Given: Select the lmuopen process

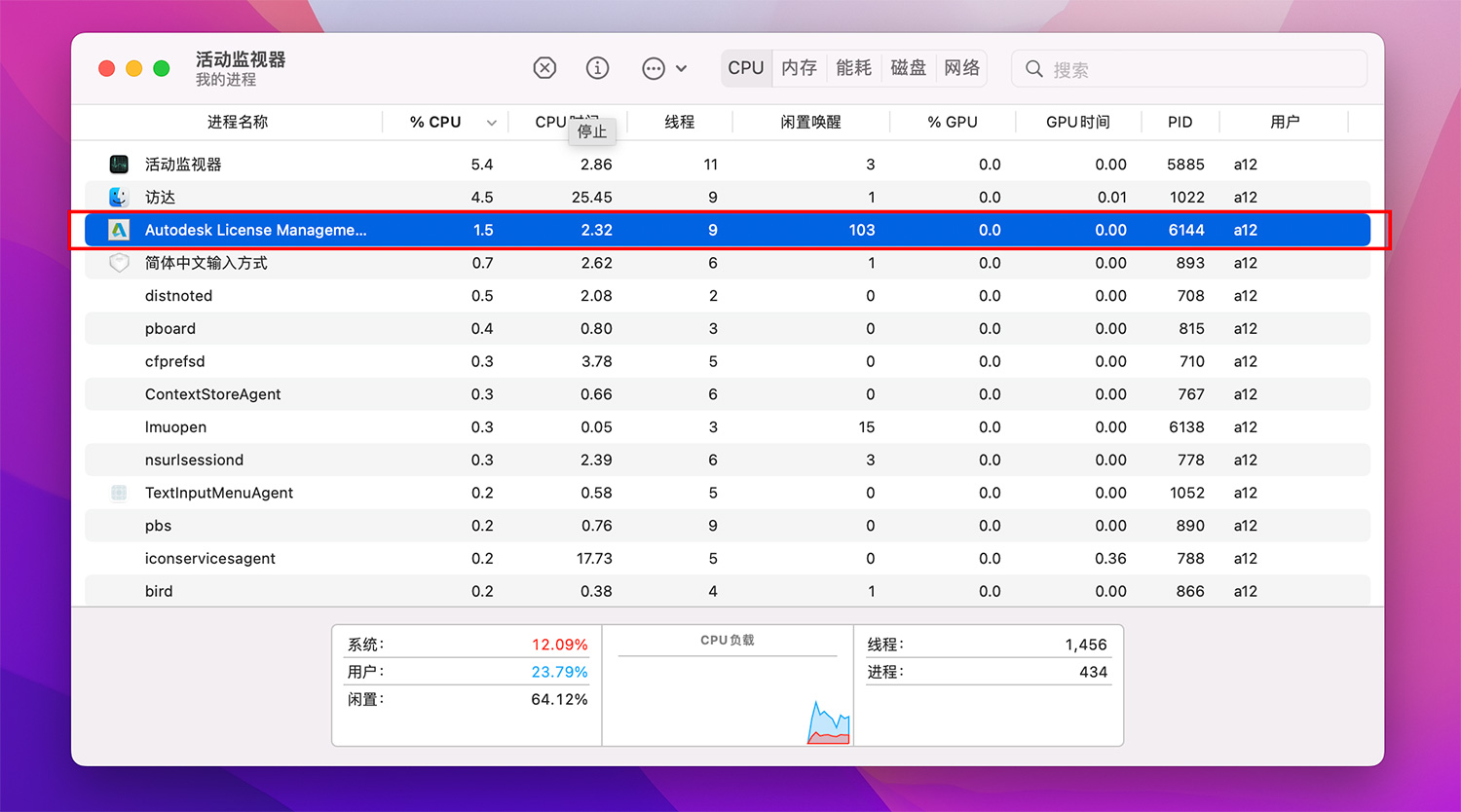Looking at the screenshot, I should coord(728,427).
